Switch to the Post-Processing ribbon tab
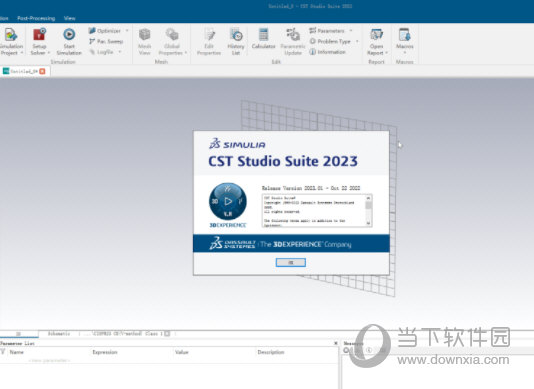The height and width of the screenshot is (389, 534). click(36, 18)
